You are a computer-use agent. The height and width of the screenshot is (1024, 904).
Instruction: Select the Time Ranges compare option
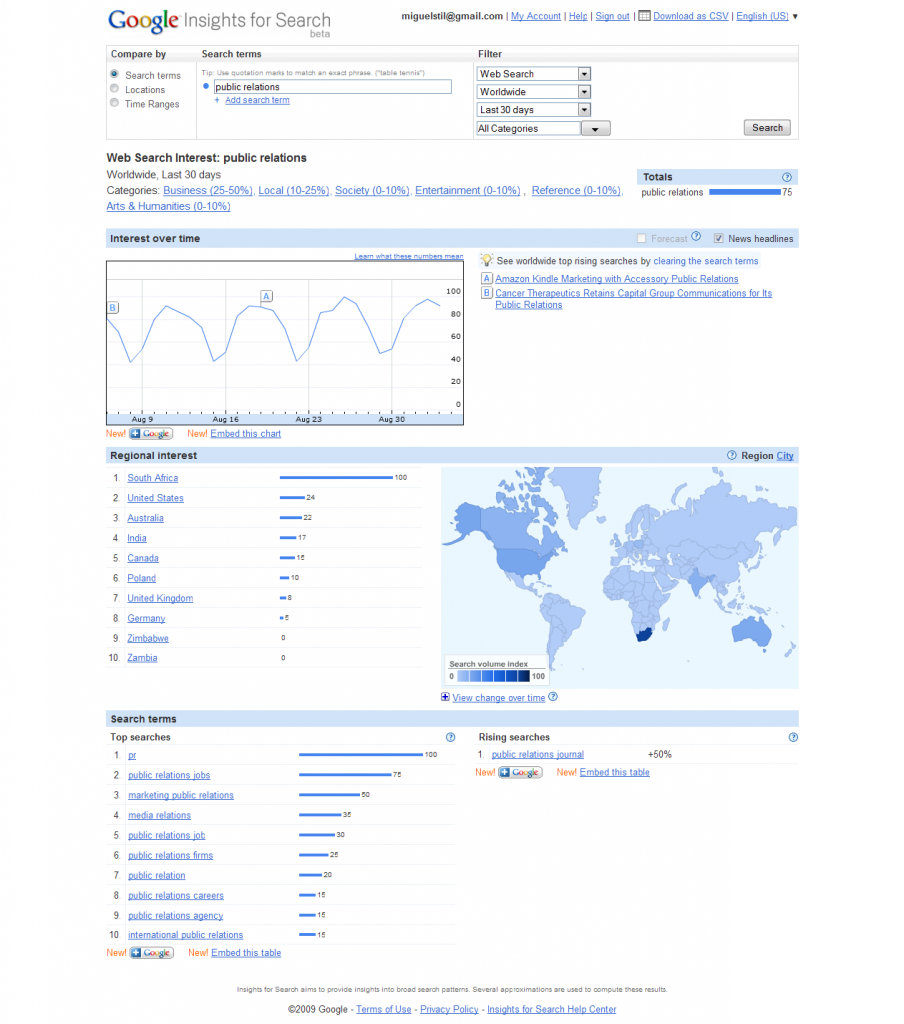114,103
